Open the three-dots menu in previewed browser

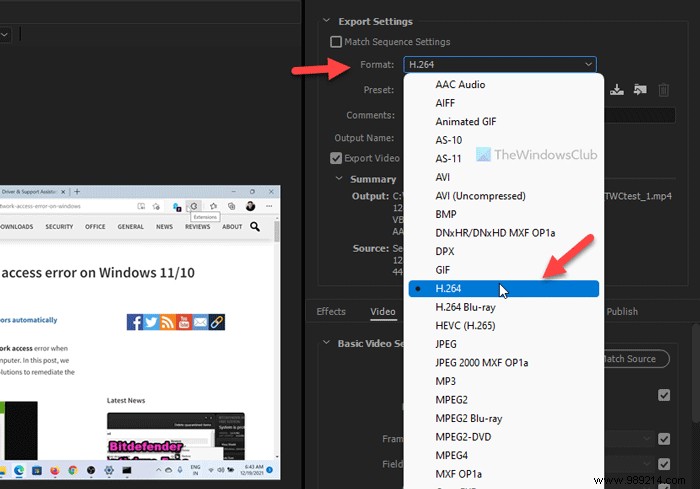(x=269, y=206)
